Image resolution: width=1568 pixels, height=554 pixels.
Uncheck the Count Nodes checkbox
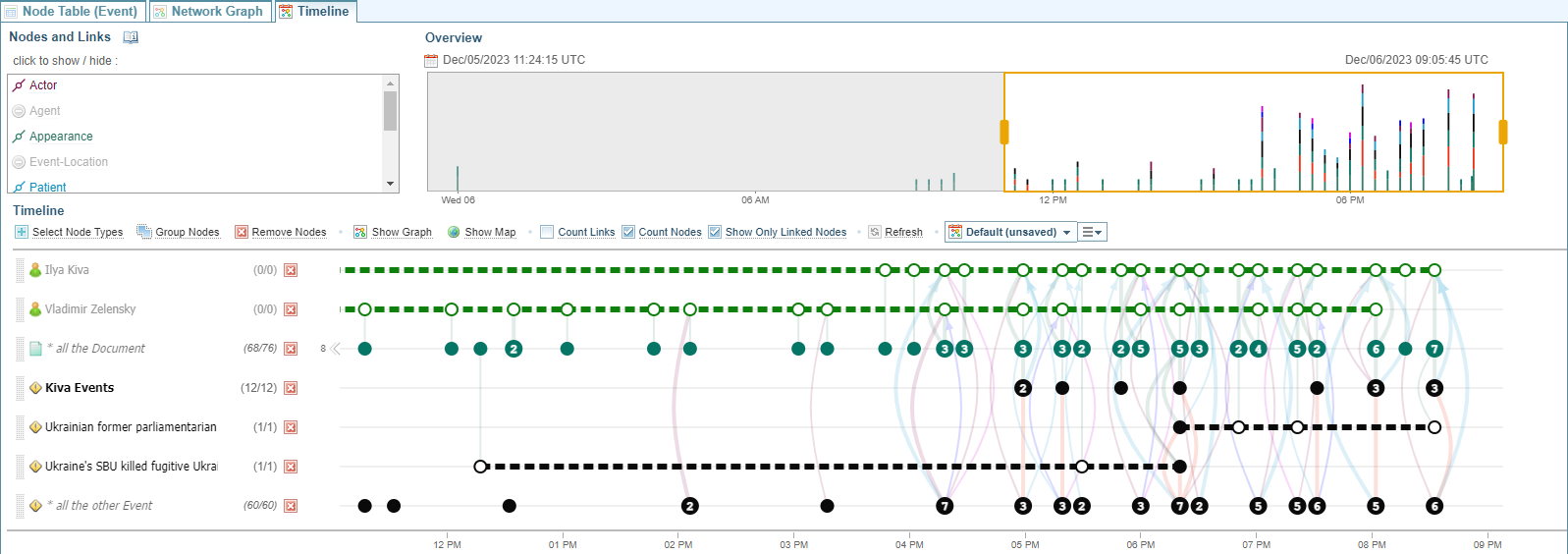pos(628,232)
